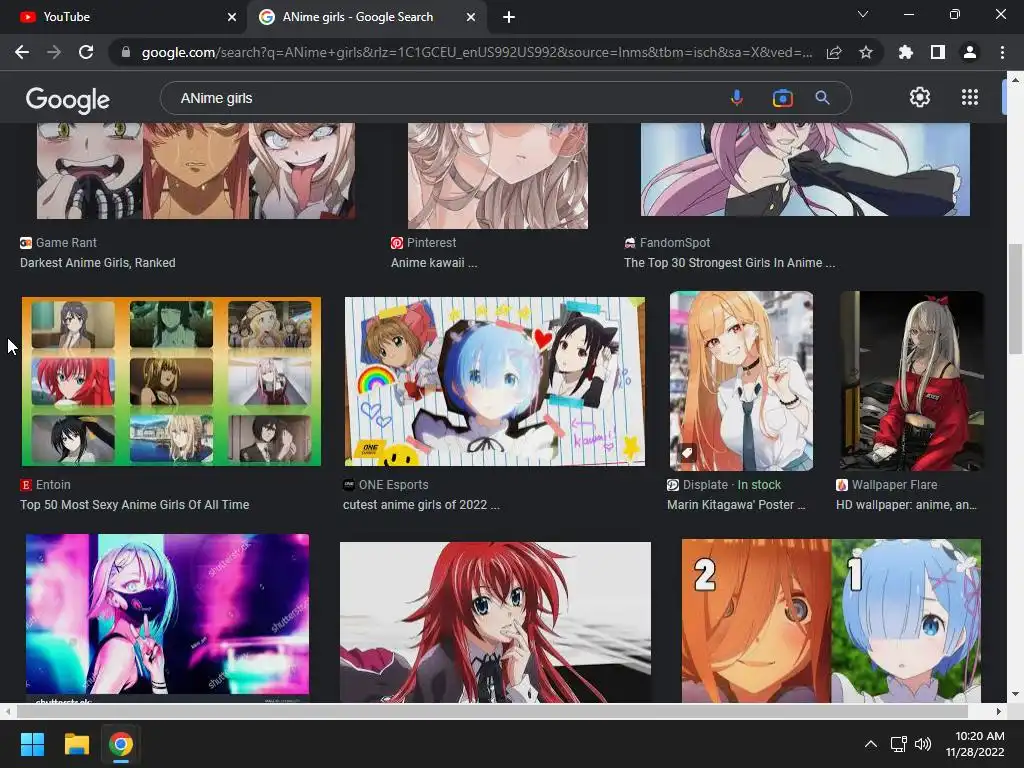This screenshot has height=768, width=1024.
Task: Close the Google Search tab
Action: pyautogui.click(x=471, y=17)
